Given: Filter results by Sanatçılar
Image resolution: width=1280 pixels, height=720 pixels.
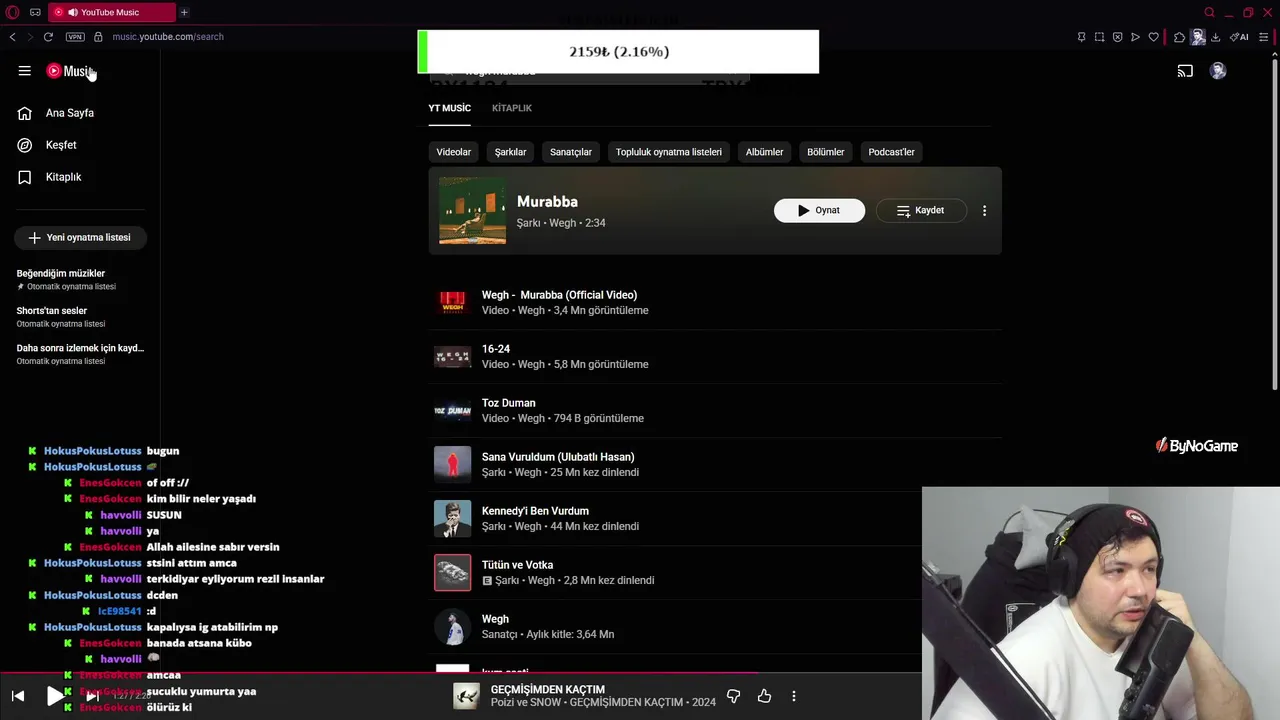Looking at the screenshot, I should coord(571,152).
